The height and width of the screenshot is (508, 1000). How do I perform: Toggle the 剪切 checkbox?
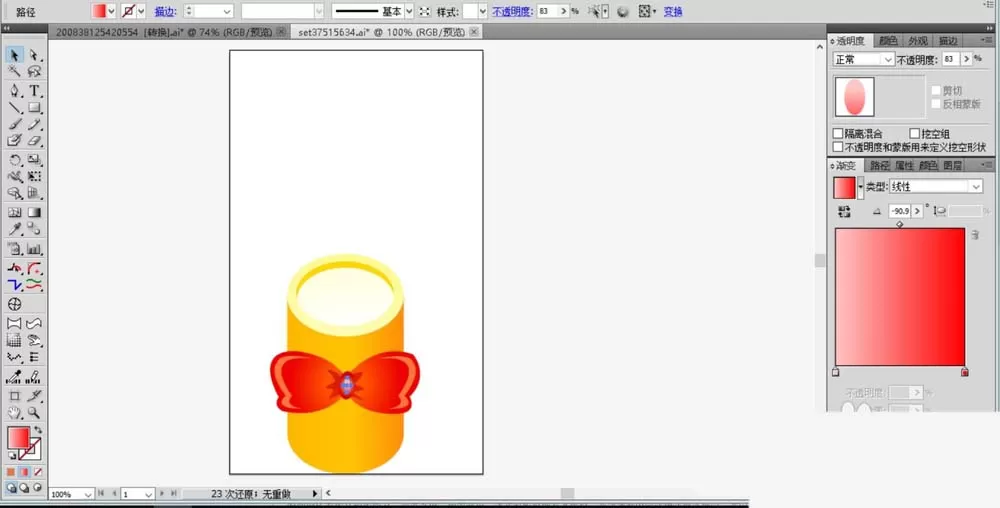[936, 91]
